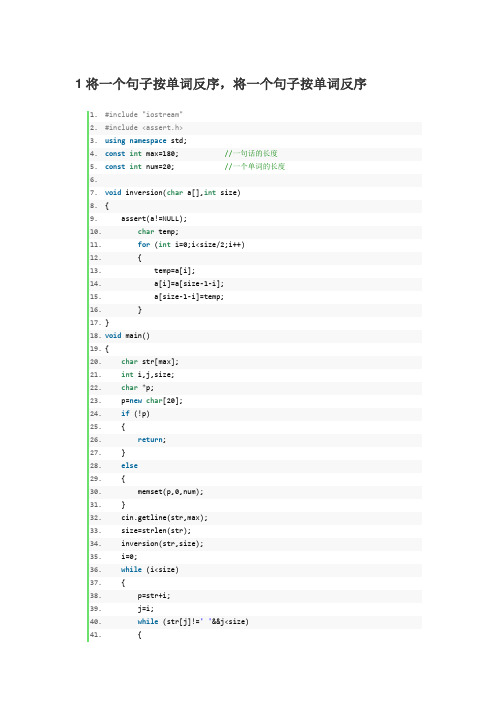This screenshot has width=496, height=702.
Task: Click the 'inversion(str,size);' call
Action: point(162,544)
